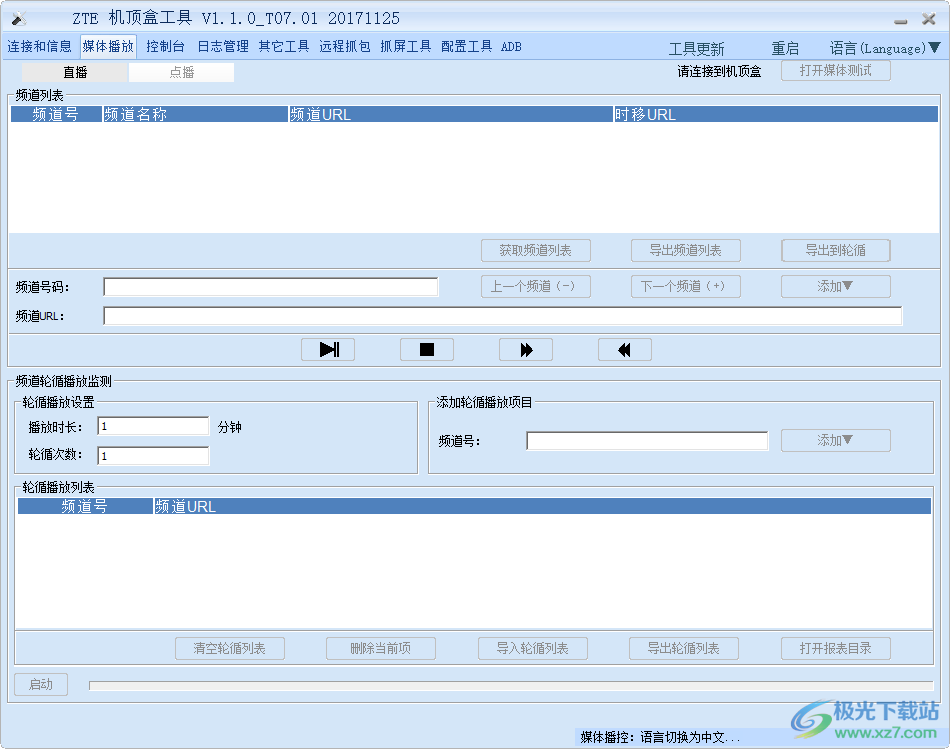Image resolution: width=950 pixels, height=749 pixels.
Task: Click 导出到轮循 button
Action: pyautogui.click(x=835, y=250)
